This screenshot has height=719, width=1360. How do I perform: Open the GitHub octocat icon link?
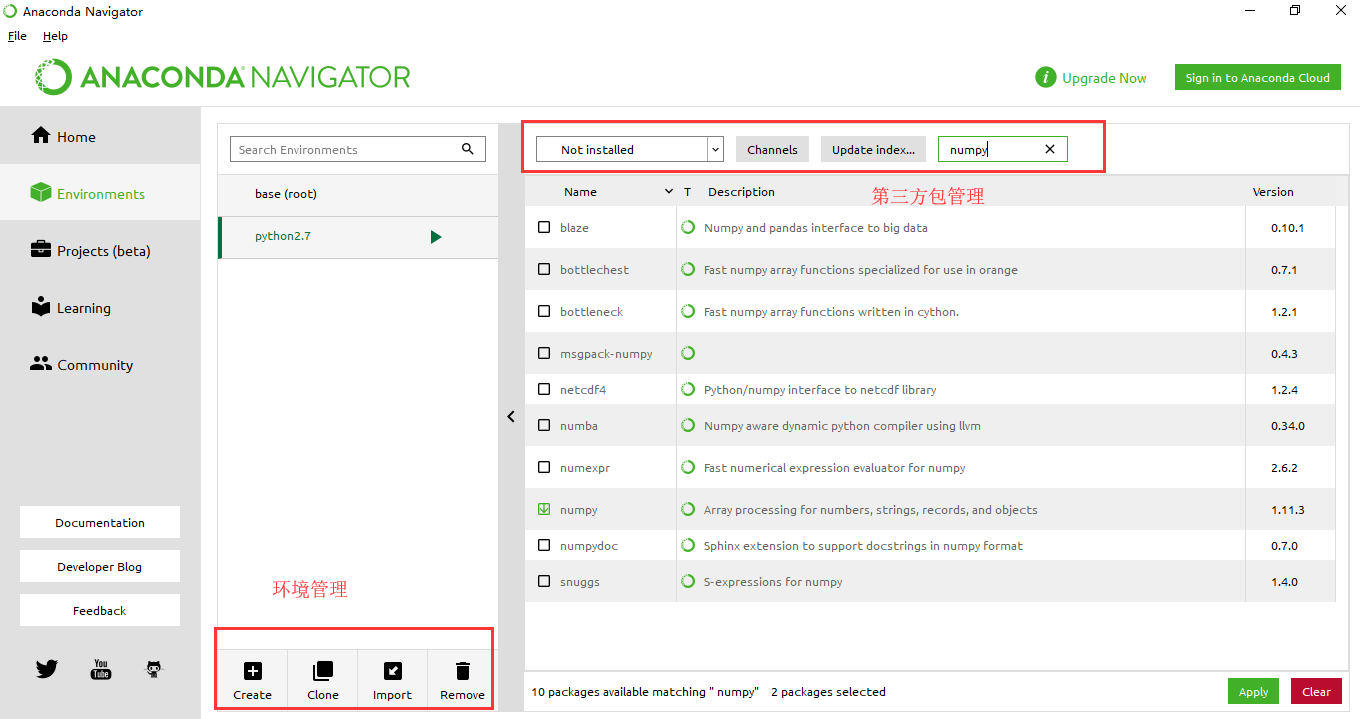154,669
